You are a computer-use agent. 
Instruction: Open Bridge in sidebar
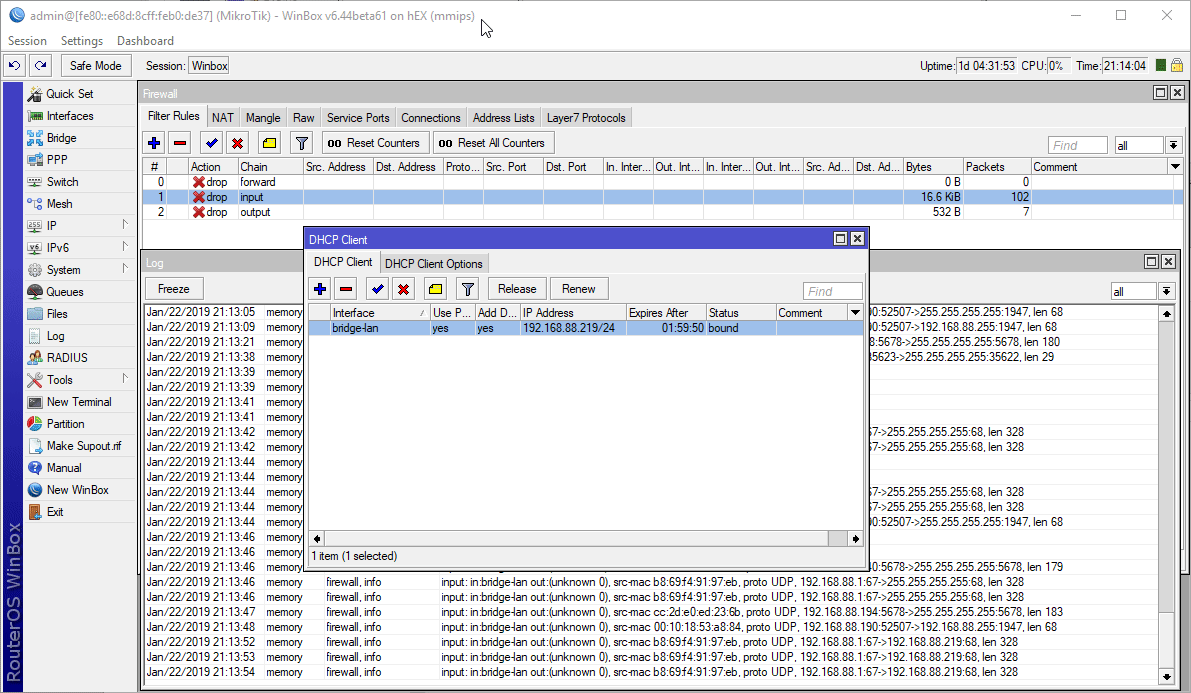(x=61, y=138)
